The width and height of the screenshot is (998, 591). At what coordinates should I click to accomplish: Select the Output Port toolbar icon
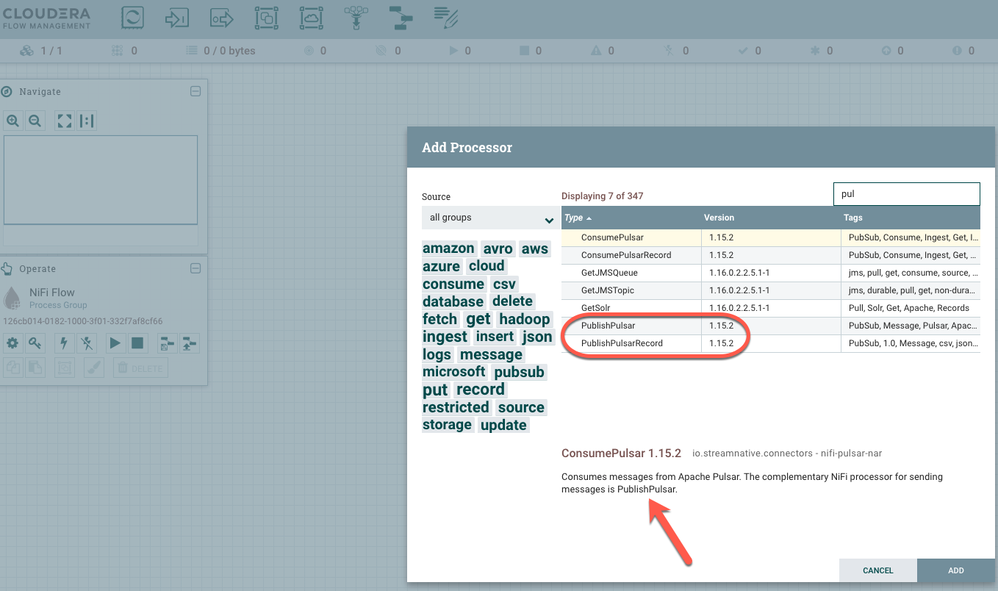tap(222, 17)
